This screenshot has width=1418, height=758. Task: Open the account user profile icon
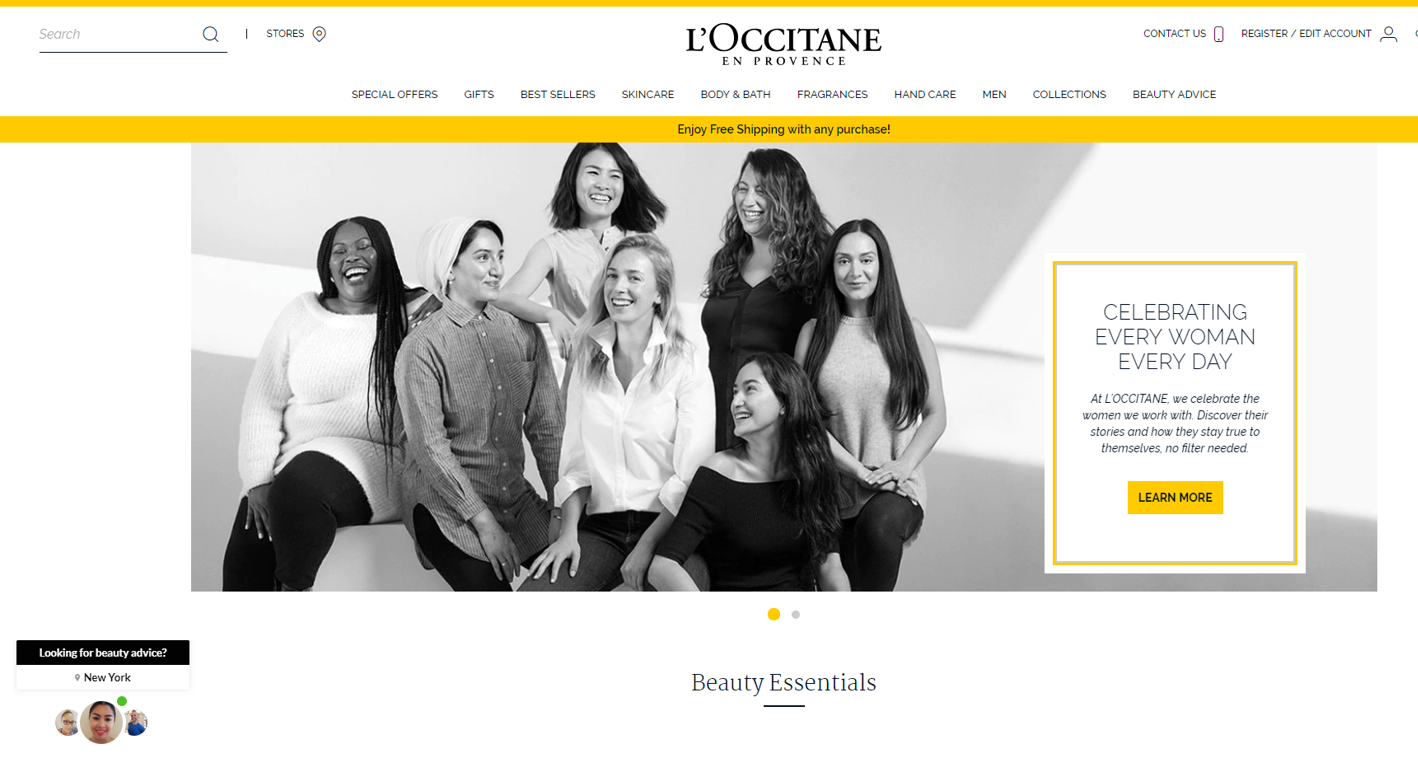1388,34
